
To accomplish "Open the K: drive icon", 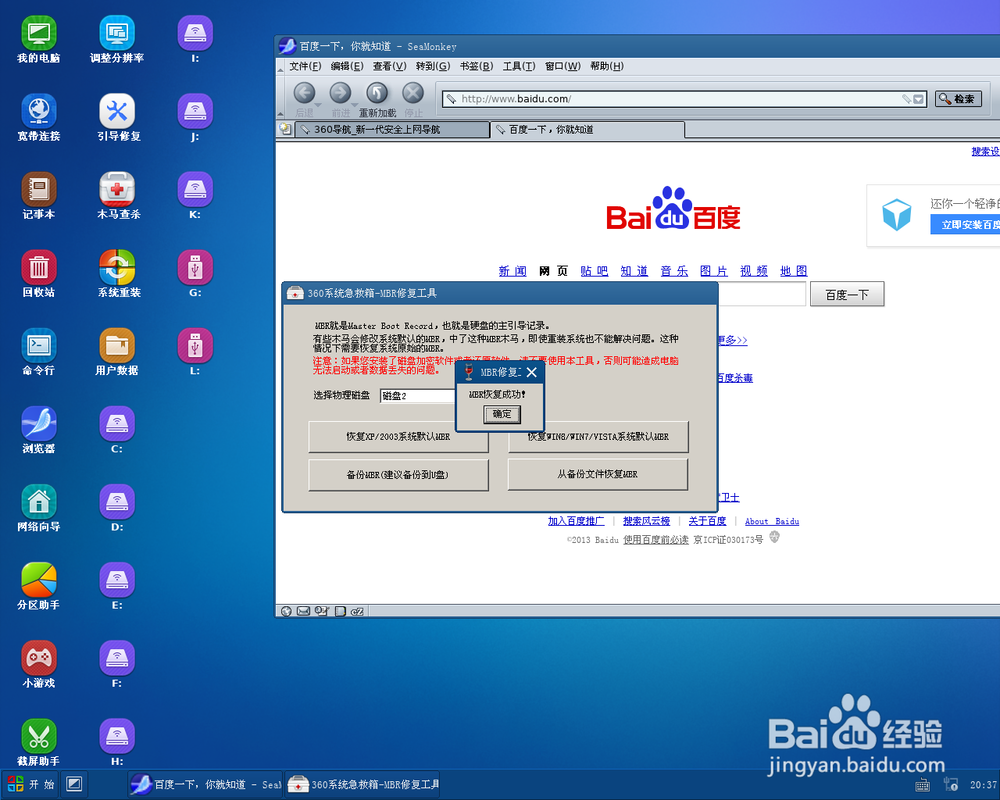I will 195,195.
